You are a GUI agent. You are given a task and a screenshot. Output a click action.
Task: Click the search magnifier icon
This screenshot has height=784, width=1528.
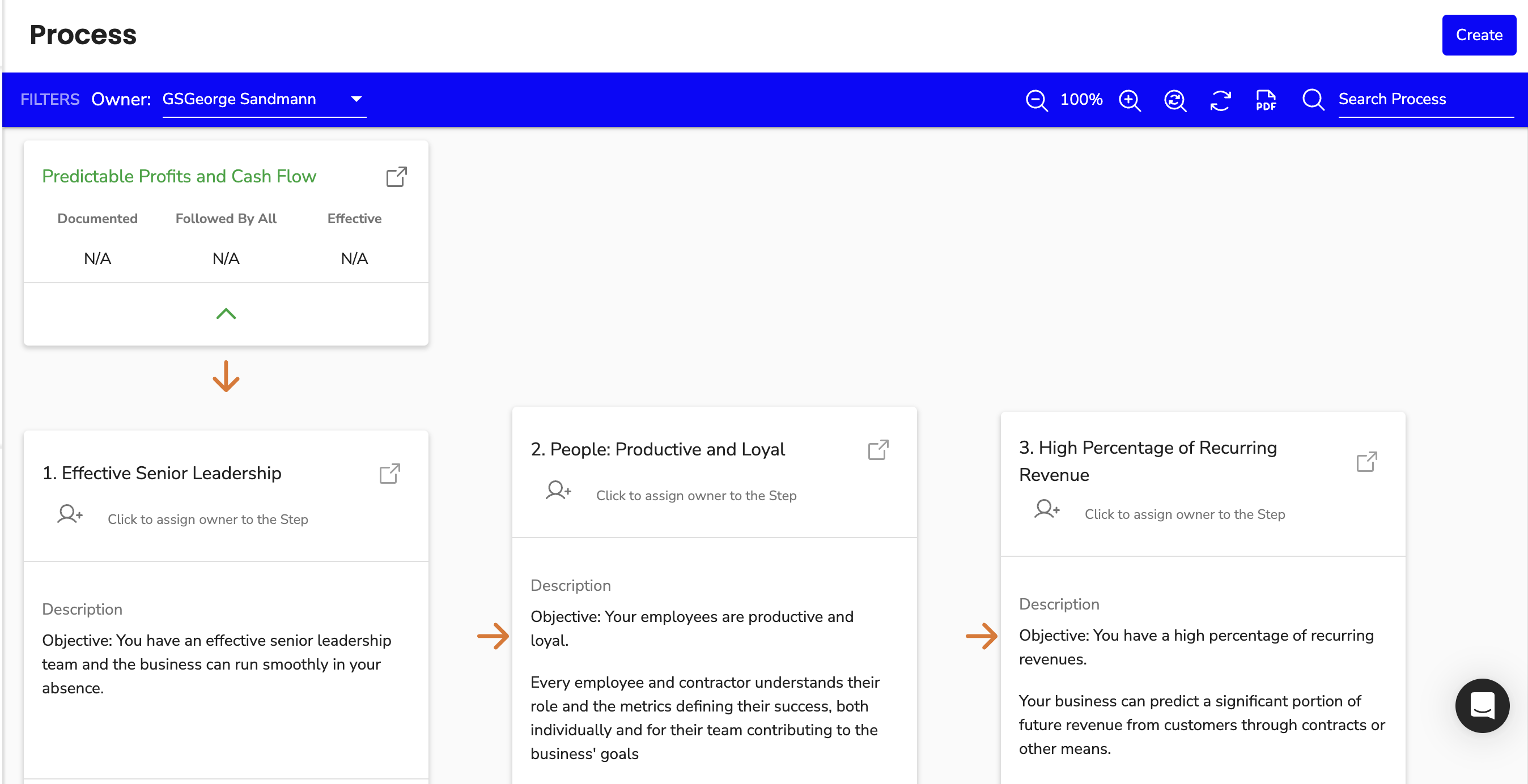[x=1313, y=100]
